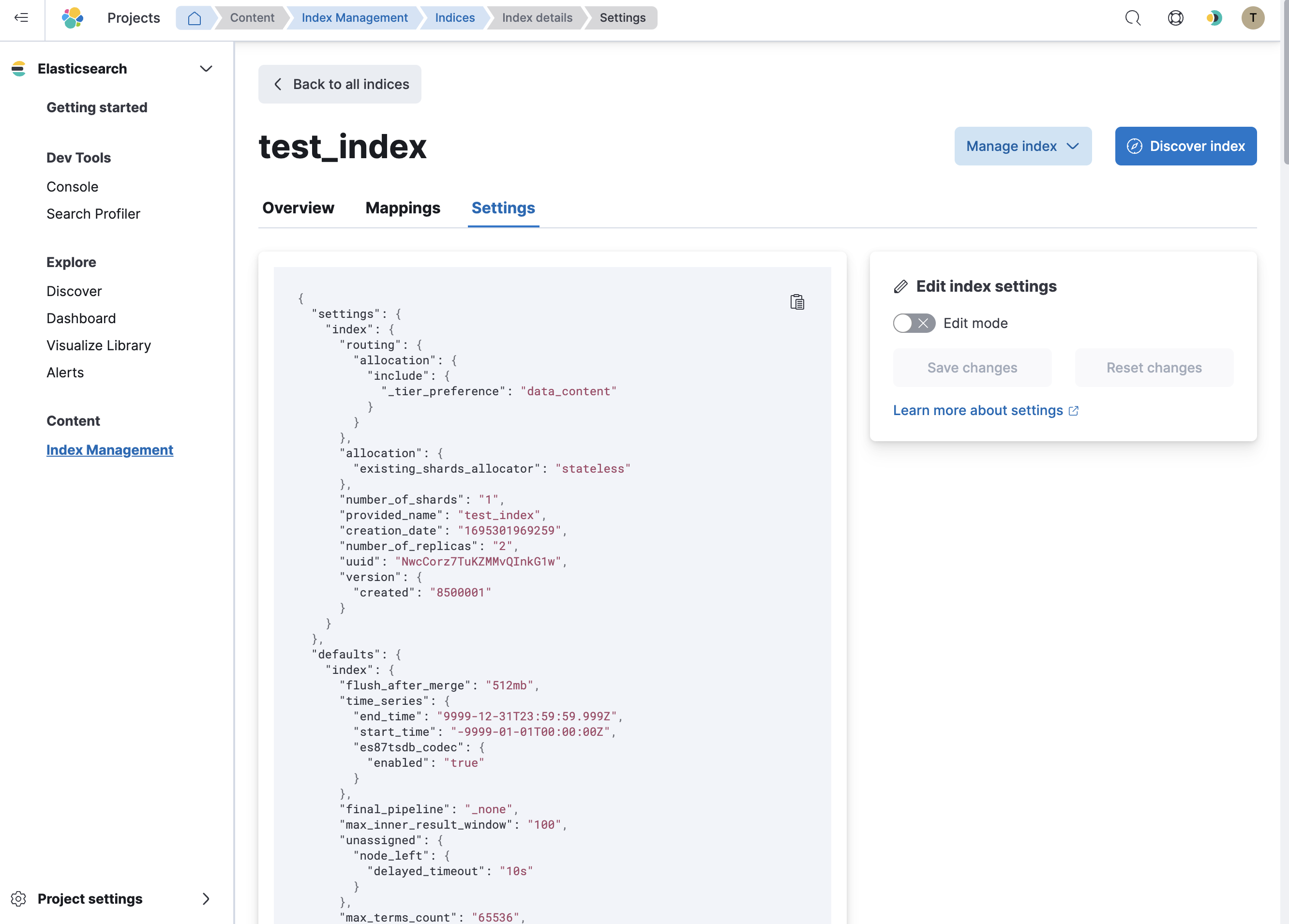Go to Content breadcrumb

pos(252,17)
